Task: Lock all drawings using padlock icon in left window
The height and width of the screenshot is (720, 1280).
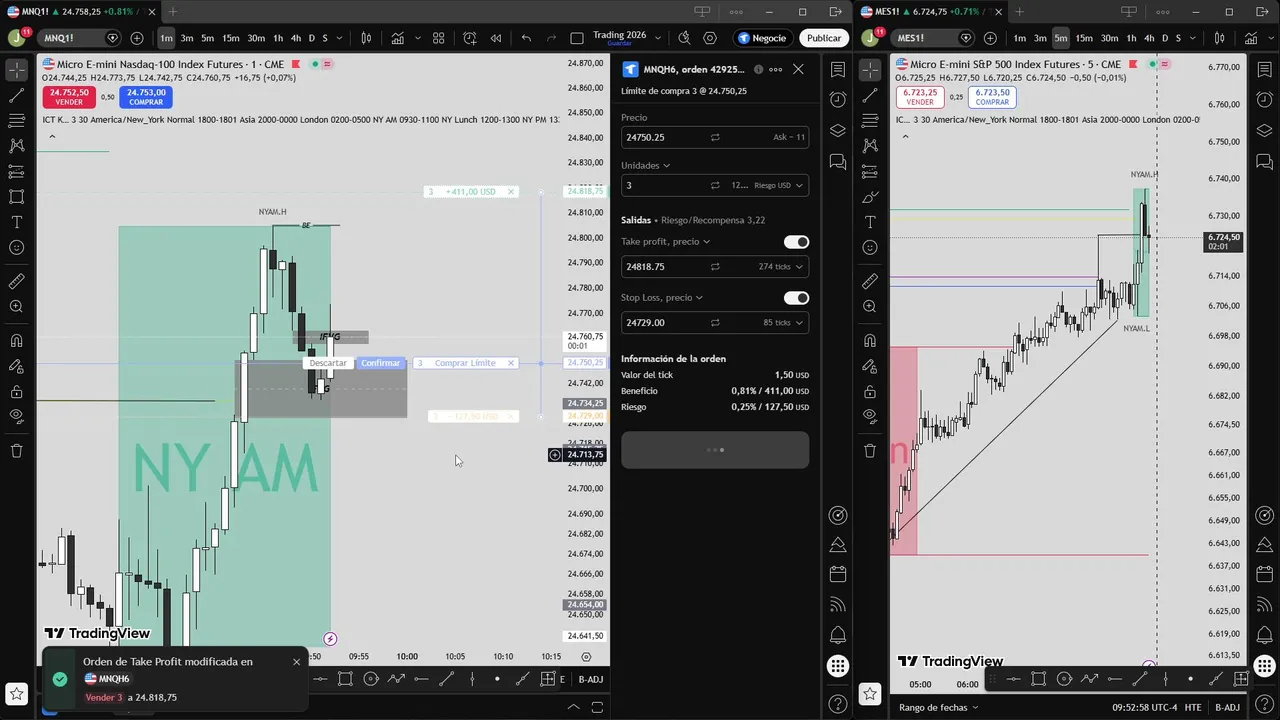Action: pyautogui.click(x=16, y=391)
